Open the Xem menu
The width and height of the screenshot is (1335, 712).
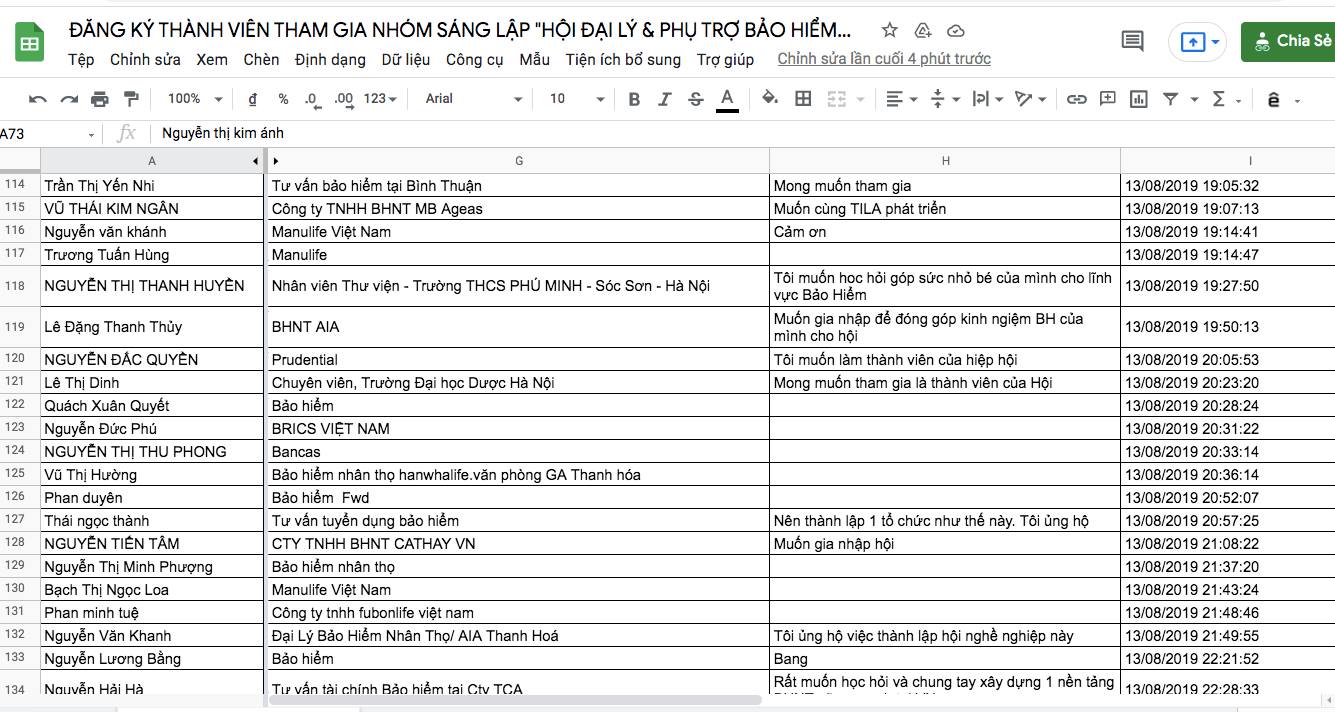tap(212, 59)
